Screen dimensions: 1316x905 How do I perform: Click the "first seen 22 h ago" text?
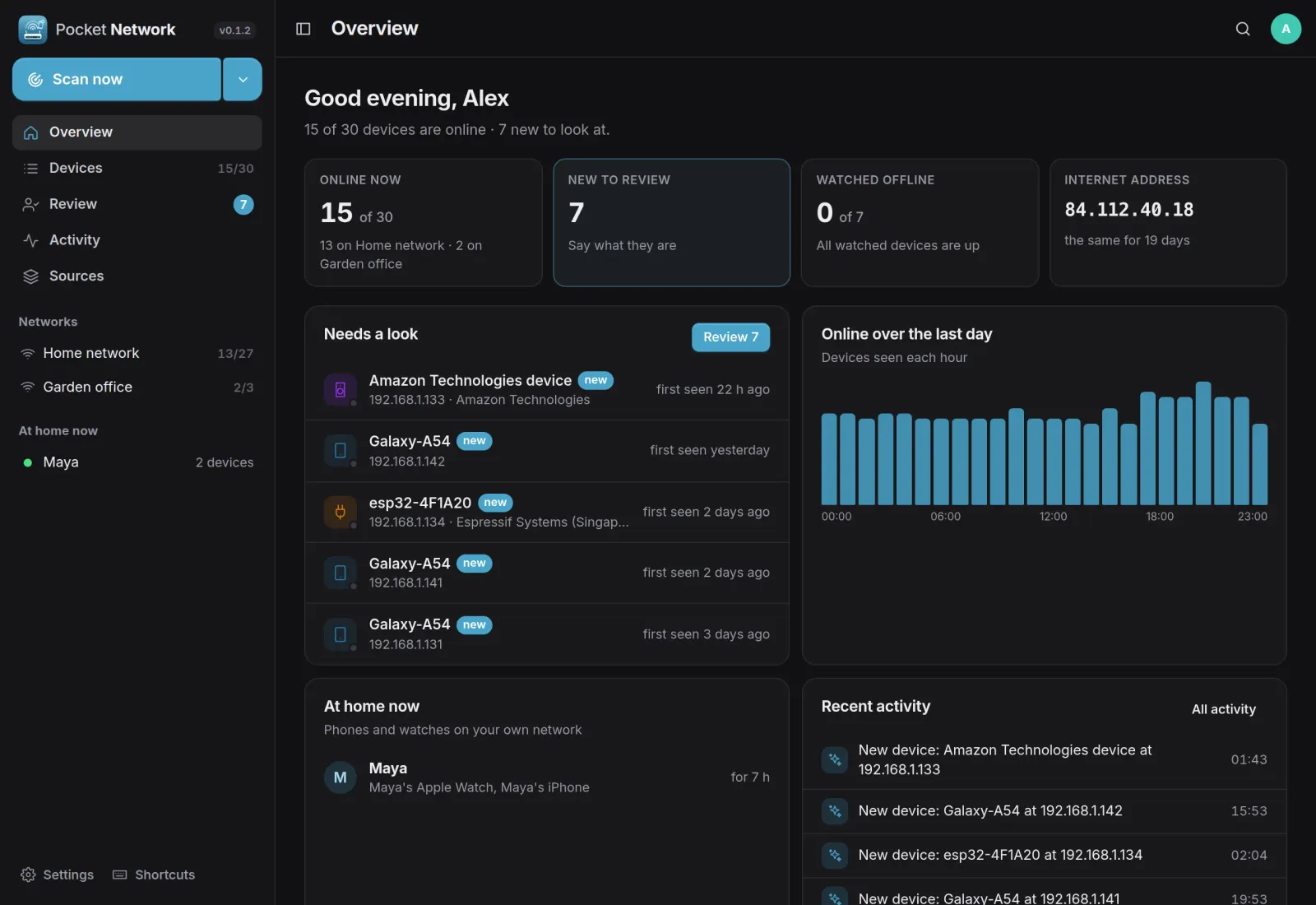coord(713,390)
